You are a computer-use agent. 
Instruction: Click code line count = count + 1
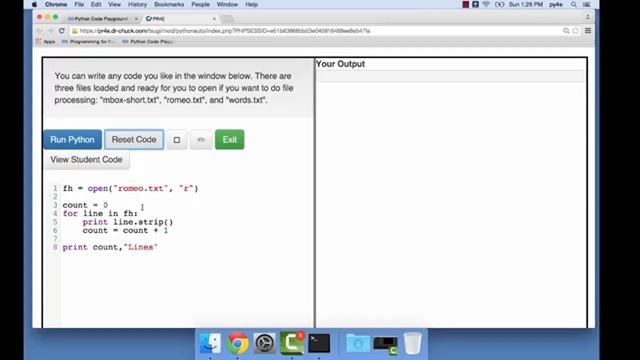pyautogui.click(x=125, y=231)
